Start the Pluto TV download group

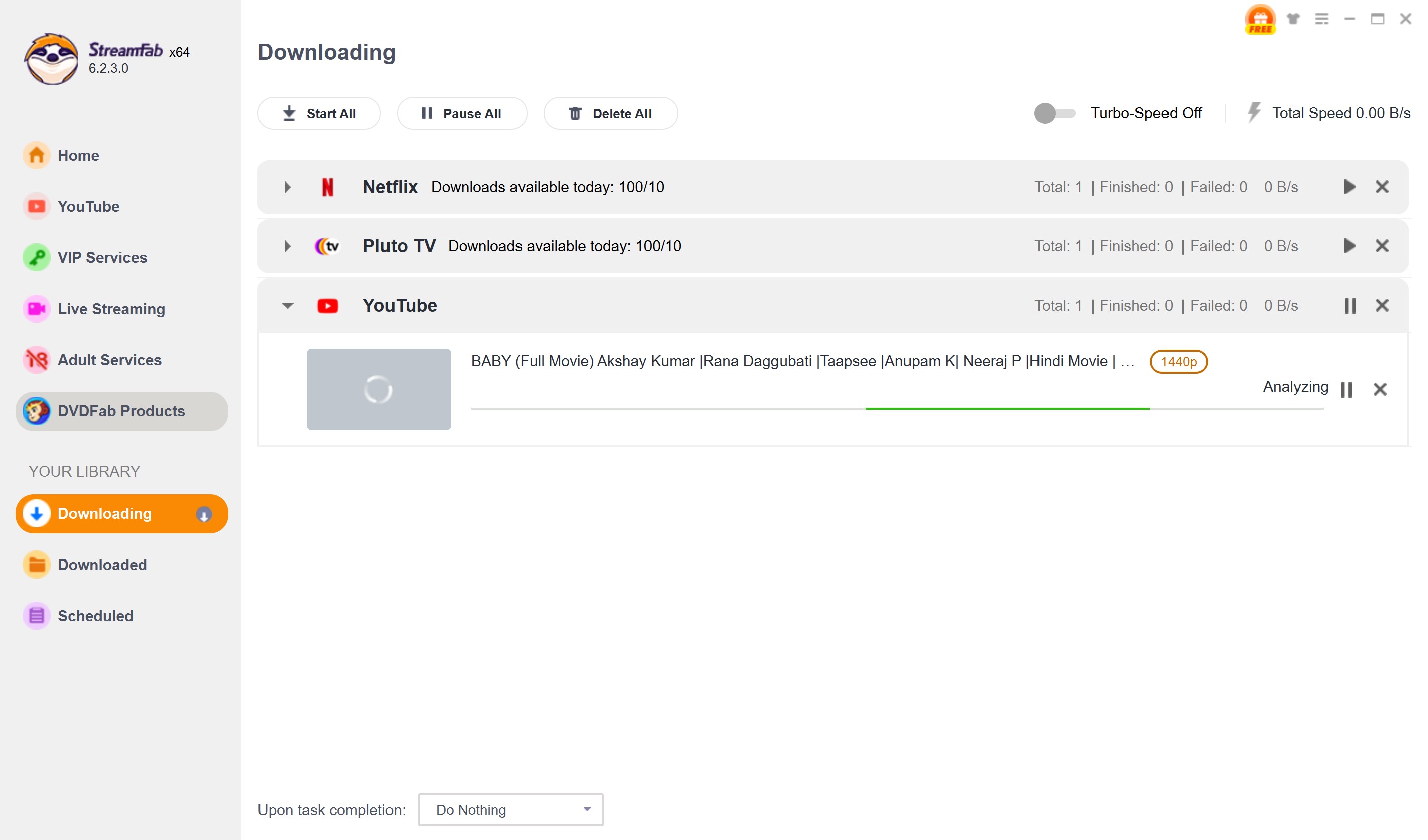pos(1349,246)
